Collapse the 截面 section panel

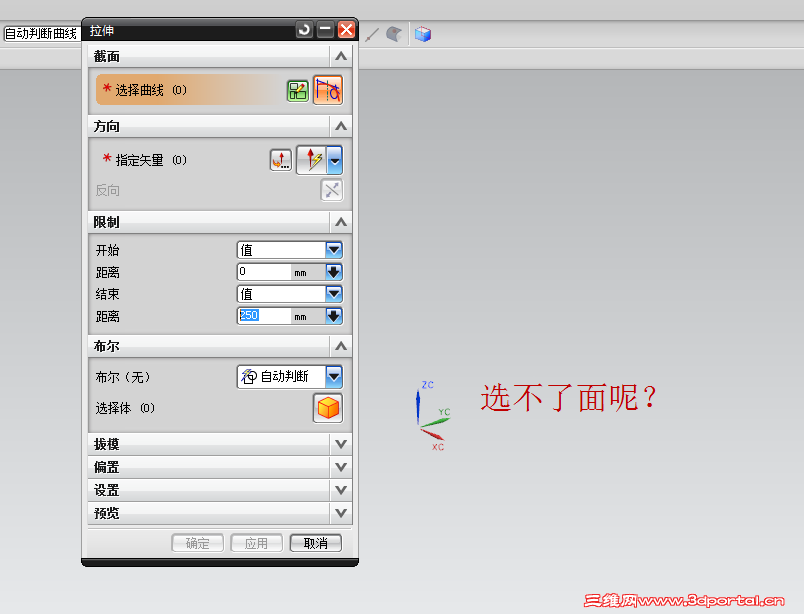[x=341, y=56]
